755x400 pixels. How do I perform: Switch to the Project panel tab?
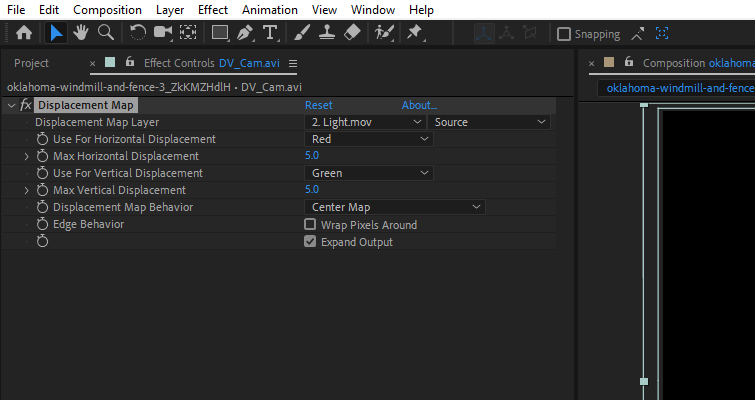coord(31,63)
